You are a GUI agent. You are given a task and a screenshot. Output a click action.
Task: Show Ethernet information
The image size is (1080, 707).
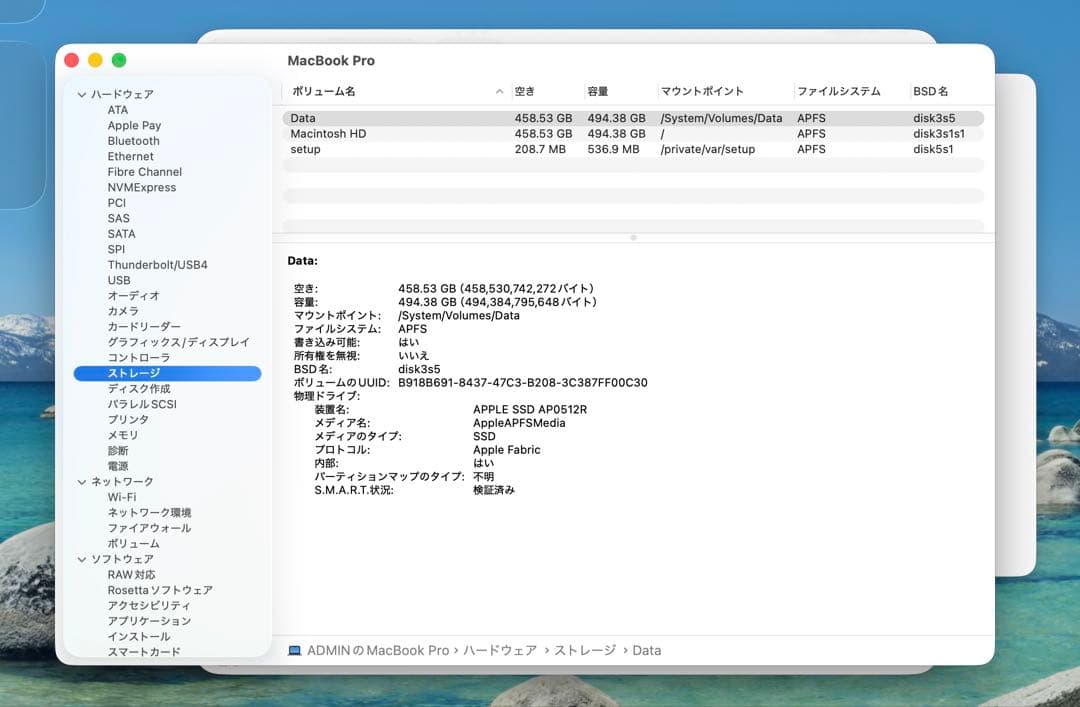pyautogui.click(x=130, y=156)
